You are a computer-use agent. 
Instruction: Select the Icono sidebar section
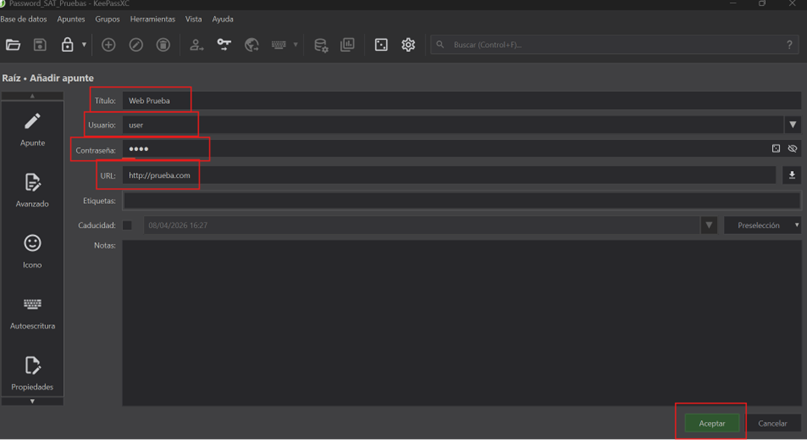coord(32,252)
